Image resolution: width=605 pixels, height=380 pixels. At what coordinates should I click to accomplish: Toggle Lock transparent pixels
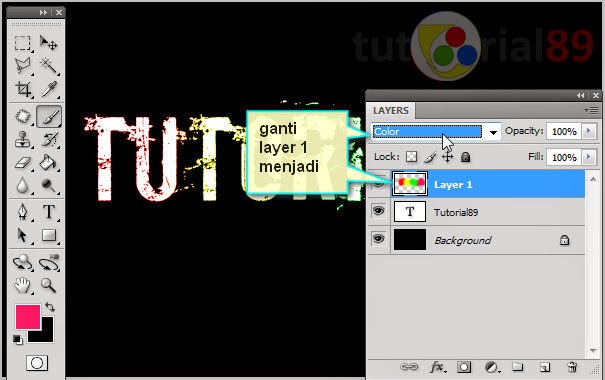(x=412, y=157)
